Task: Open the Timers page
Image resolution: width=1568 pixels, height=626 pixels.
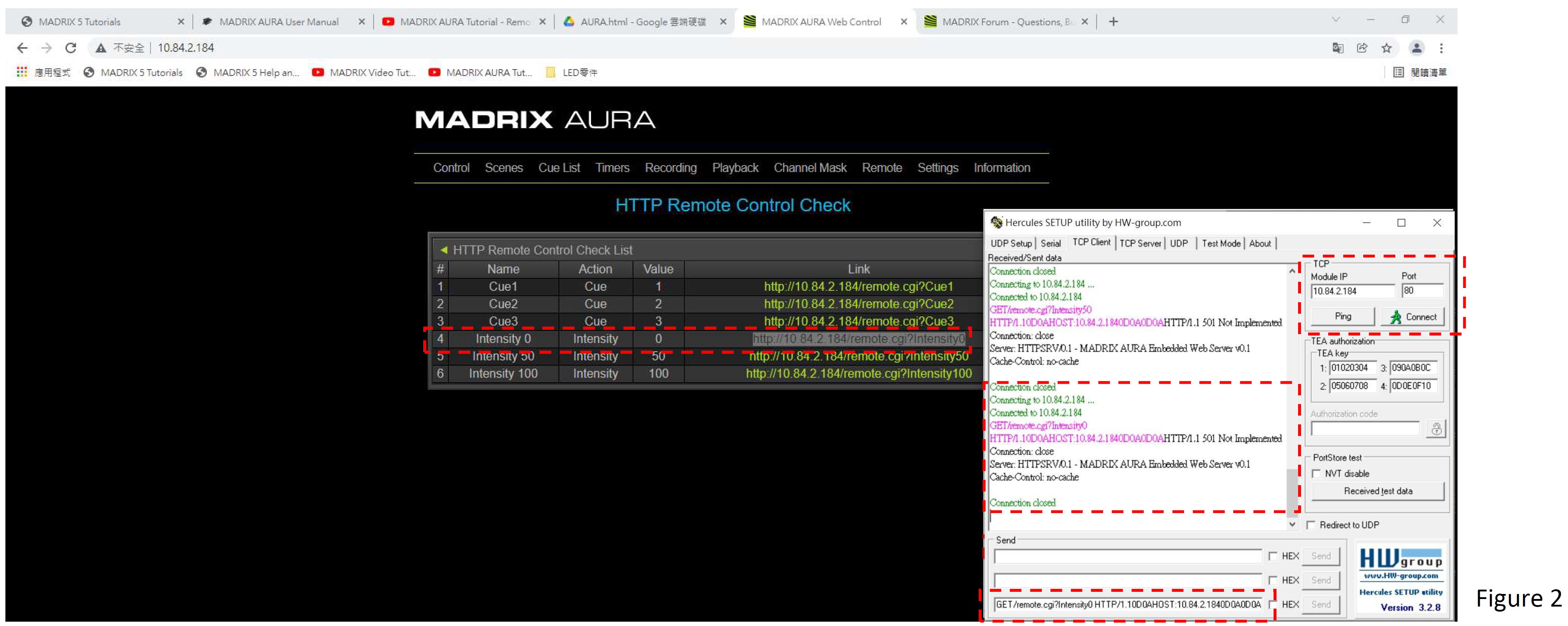Action: (x=613, y=168)
